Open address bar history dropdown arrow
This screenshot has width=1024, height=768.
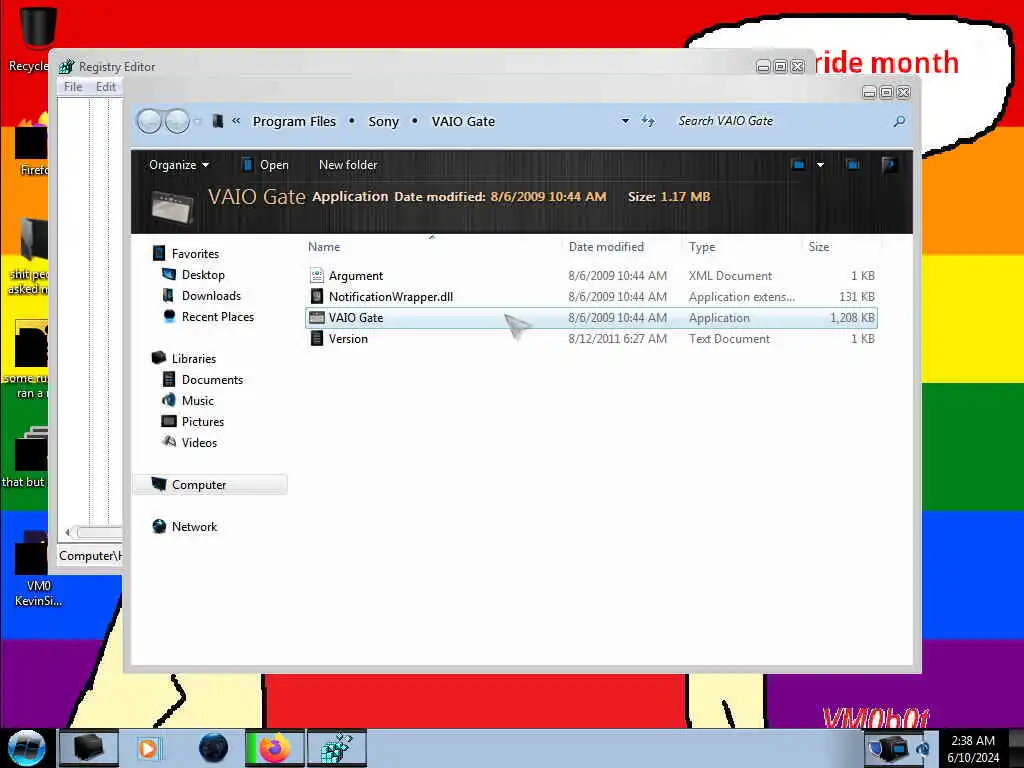pyautogui.click(x=625, y=121)
